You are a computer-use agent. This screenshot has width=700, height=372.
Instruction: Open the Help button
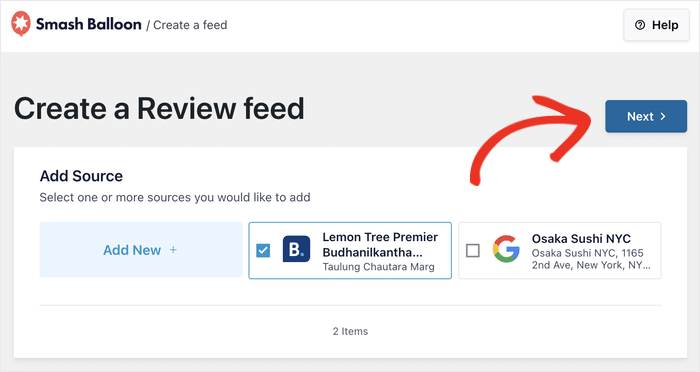coord(656,25)
